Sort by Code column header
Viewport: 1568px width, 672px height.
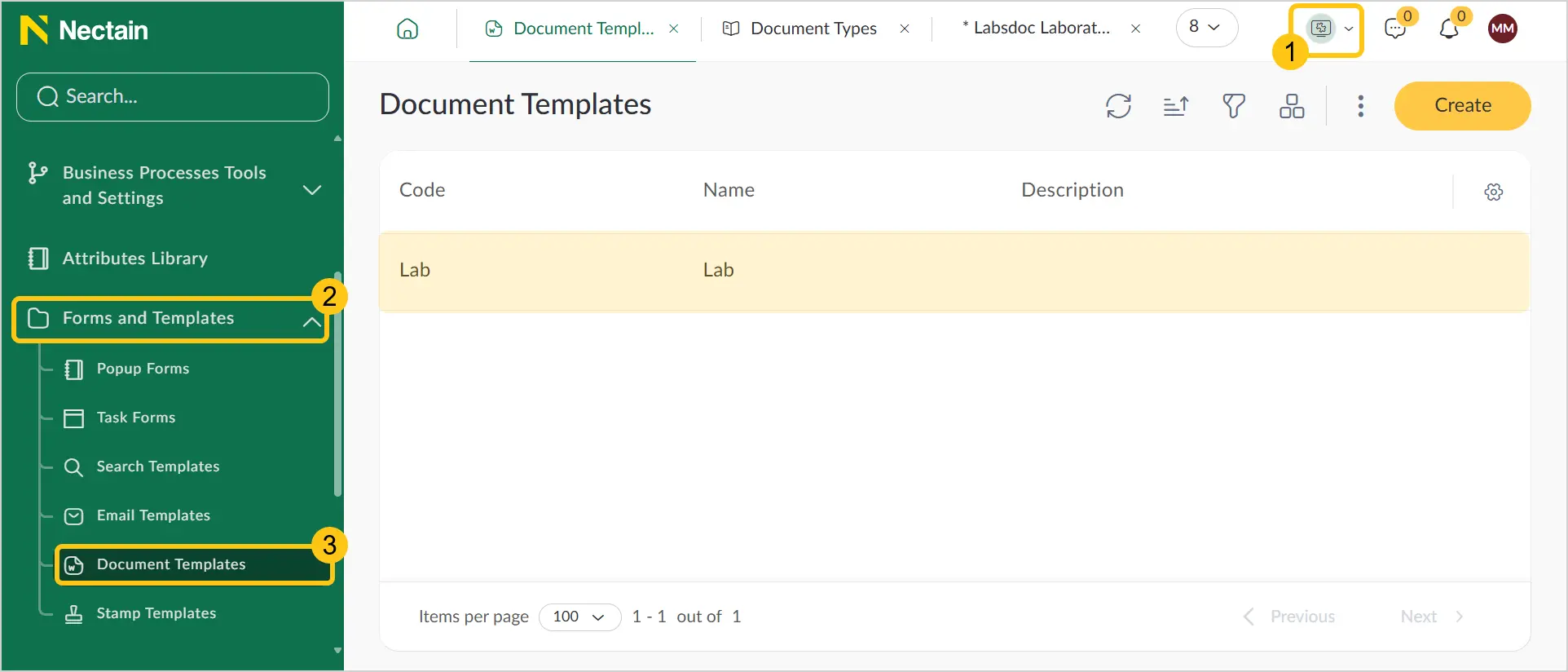tap(422, 190)
